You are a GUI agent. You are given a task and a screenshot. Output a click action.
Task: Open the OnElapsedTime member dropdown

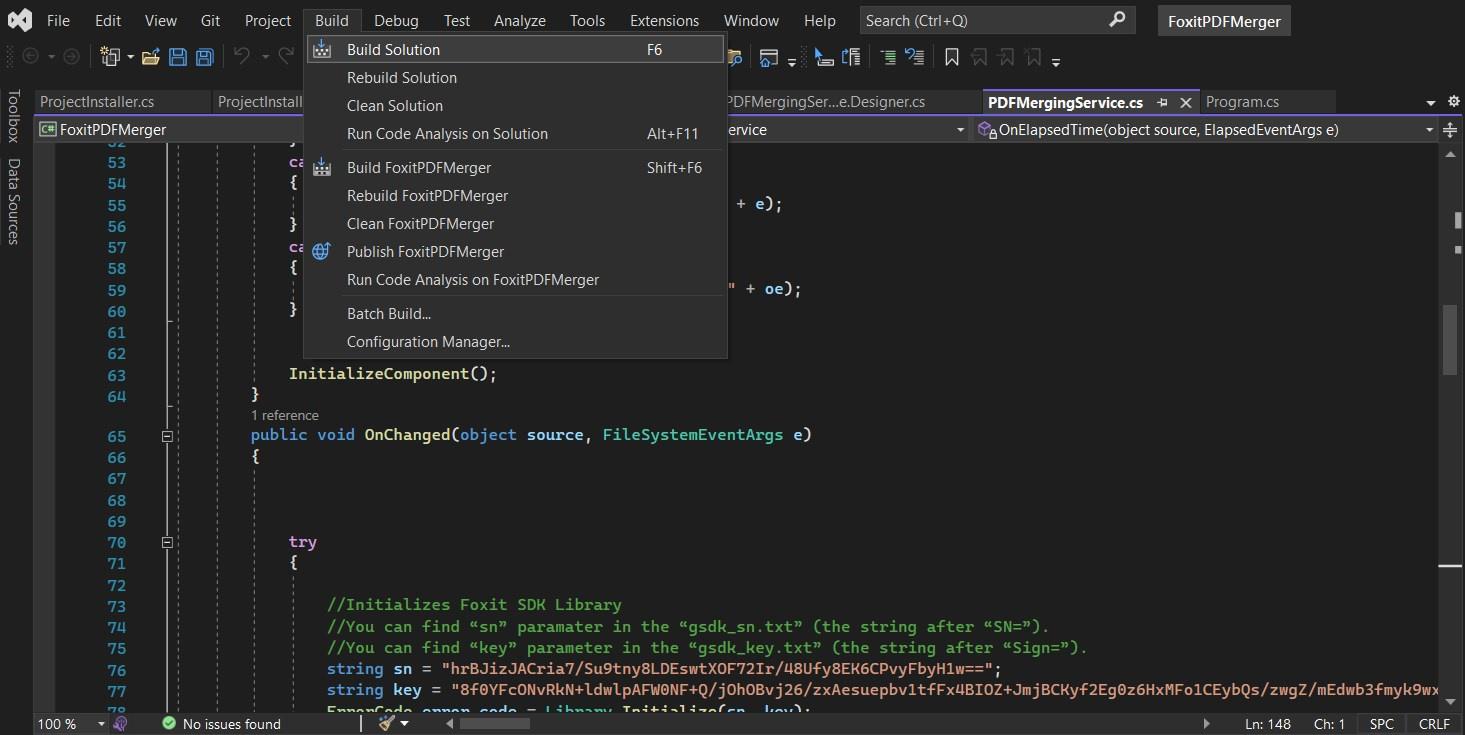1430,129
